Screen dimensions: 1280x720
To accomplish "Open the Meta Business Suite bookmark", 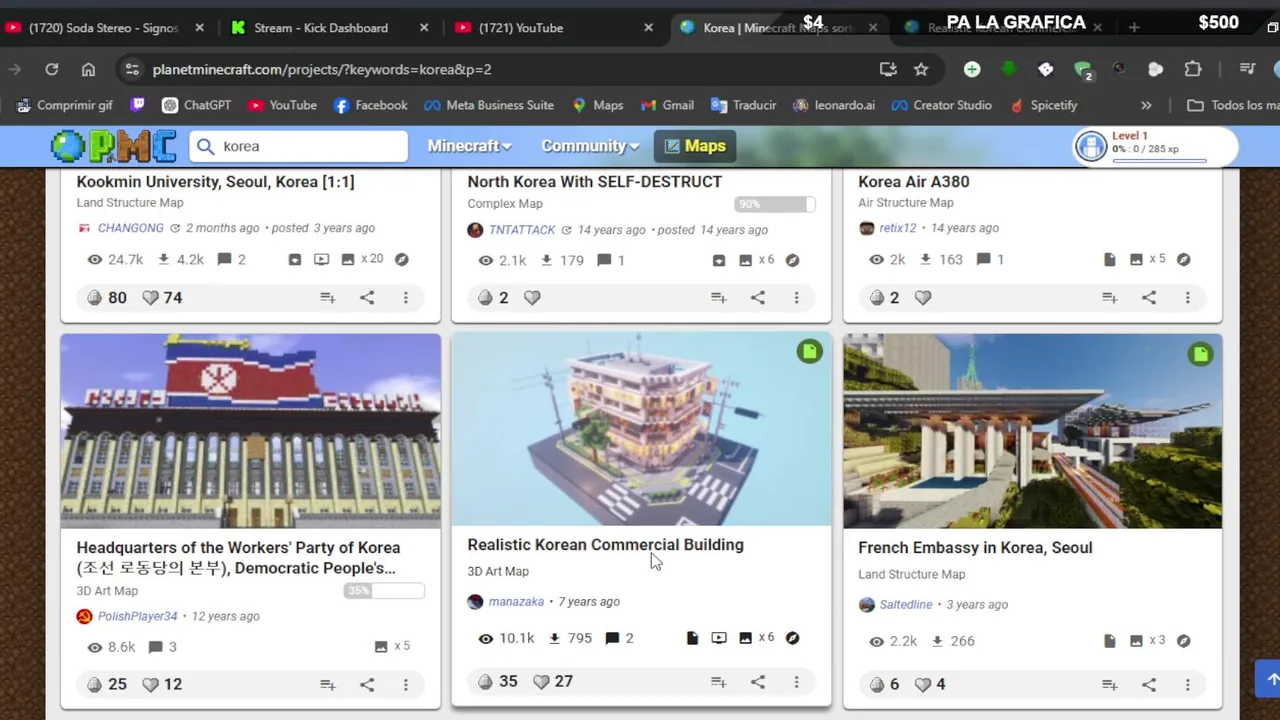I will (489, 105).
